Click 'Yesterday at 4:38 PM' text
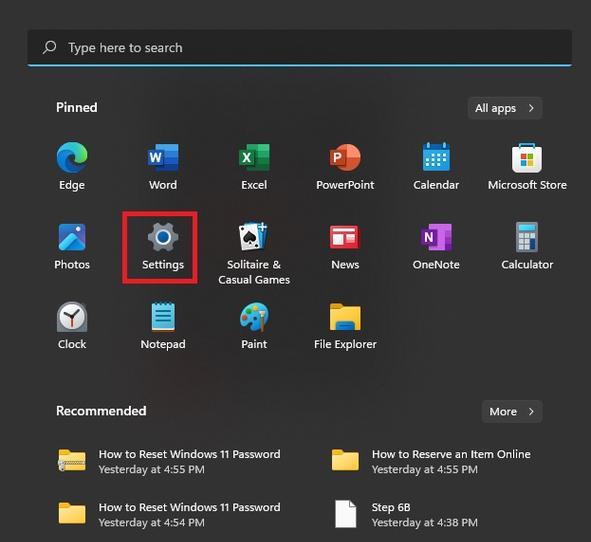The height and width of the screenshot is (542, 591). tap(425, 522)
